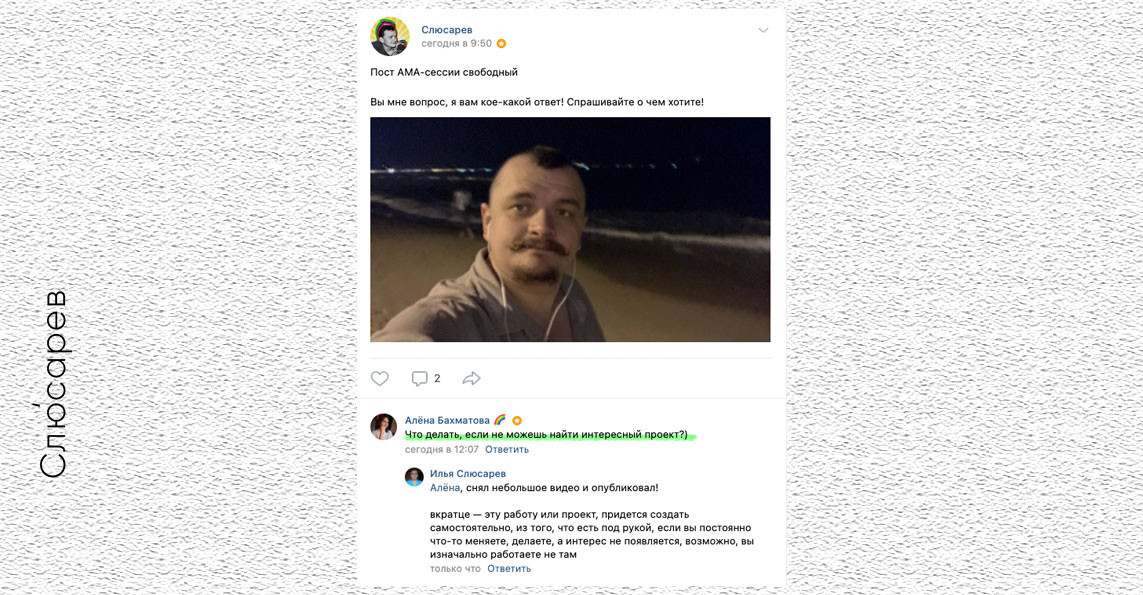Screen dimensions: 1143x595
Task: Open the post options chevron menu
Action: click(x=763, y=31)
